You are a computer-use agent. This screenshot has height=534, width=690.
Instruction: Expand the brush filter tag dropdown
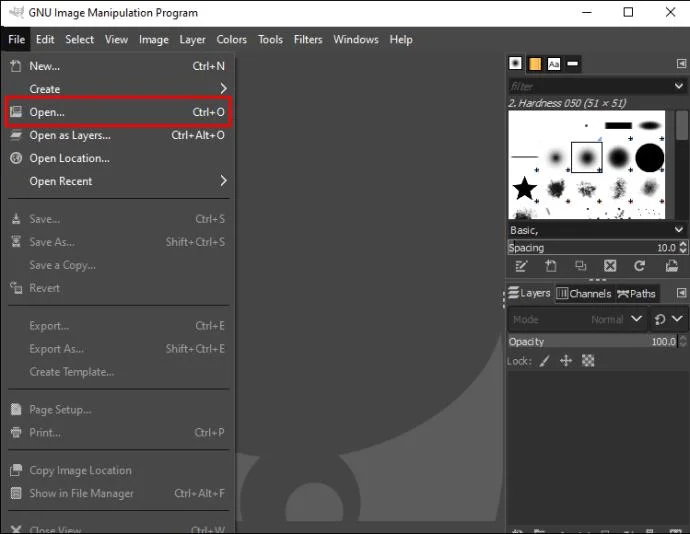point(679,86)
